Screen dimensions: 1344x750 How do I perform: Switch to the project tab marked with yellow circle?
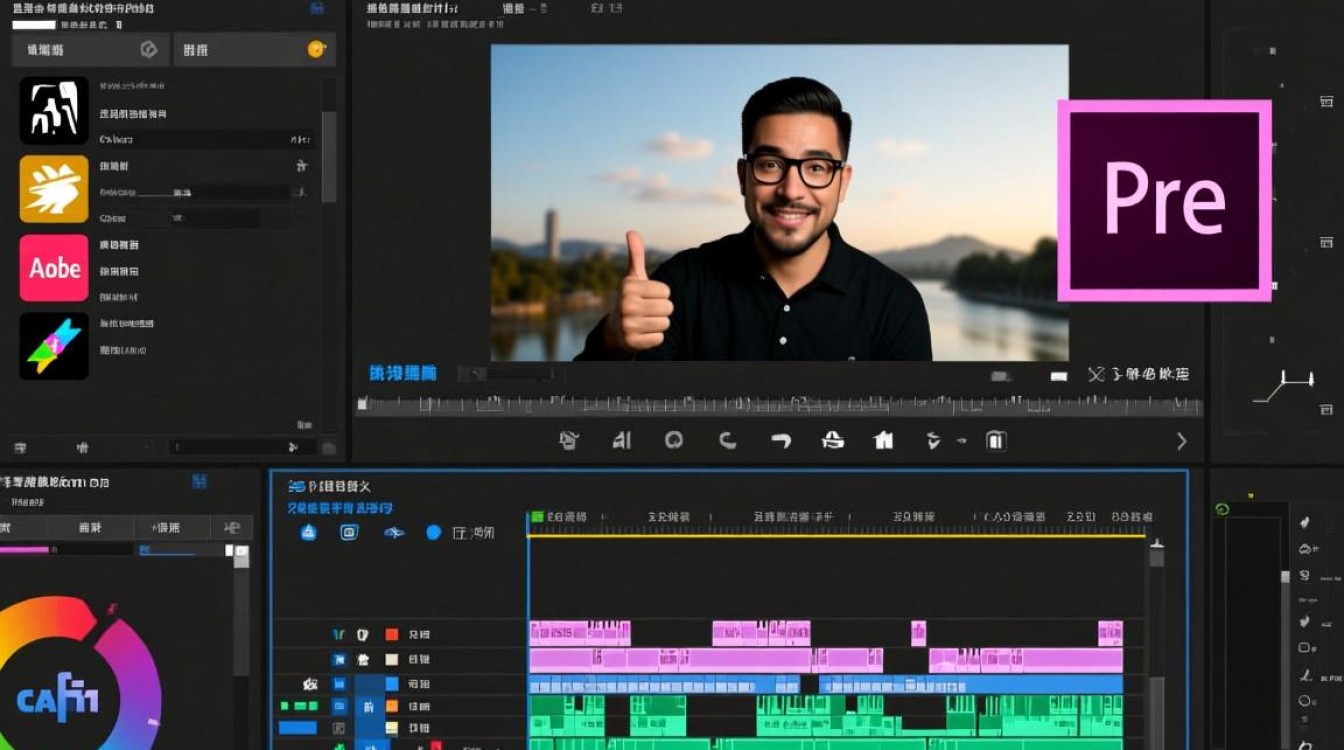pos(254,49)
